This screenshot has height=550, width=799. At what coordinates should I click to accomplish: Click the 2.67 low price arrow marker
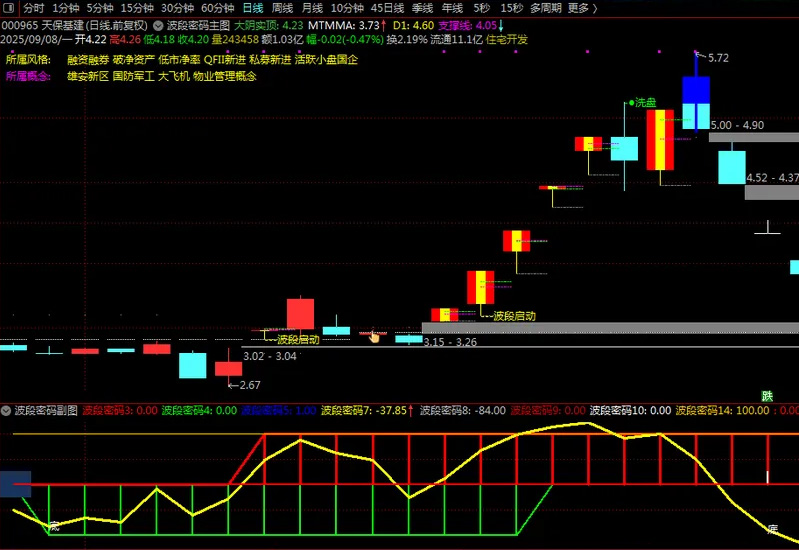point(247,385)
